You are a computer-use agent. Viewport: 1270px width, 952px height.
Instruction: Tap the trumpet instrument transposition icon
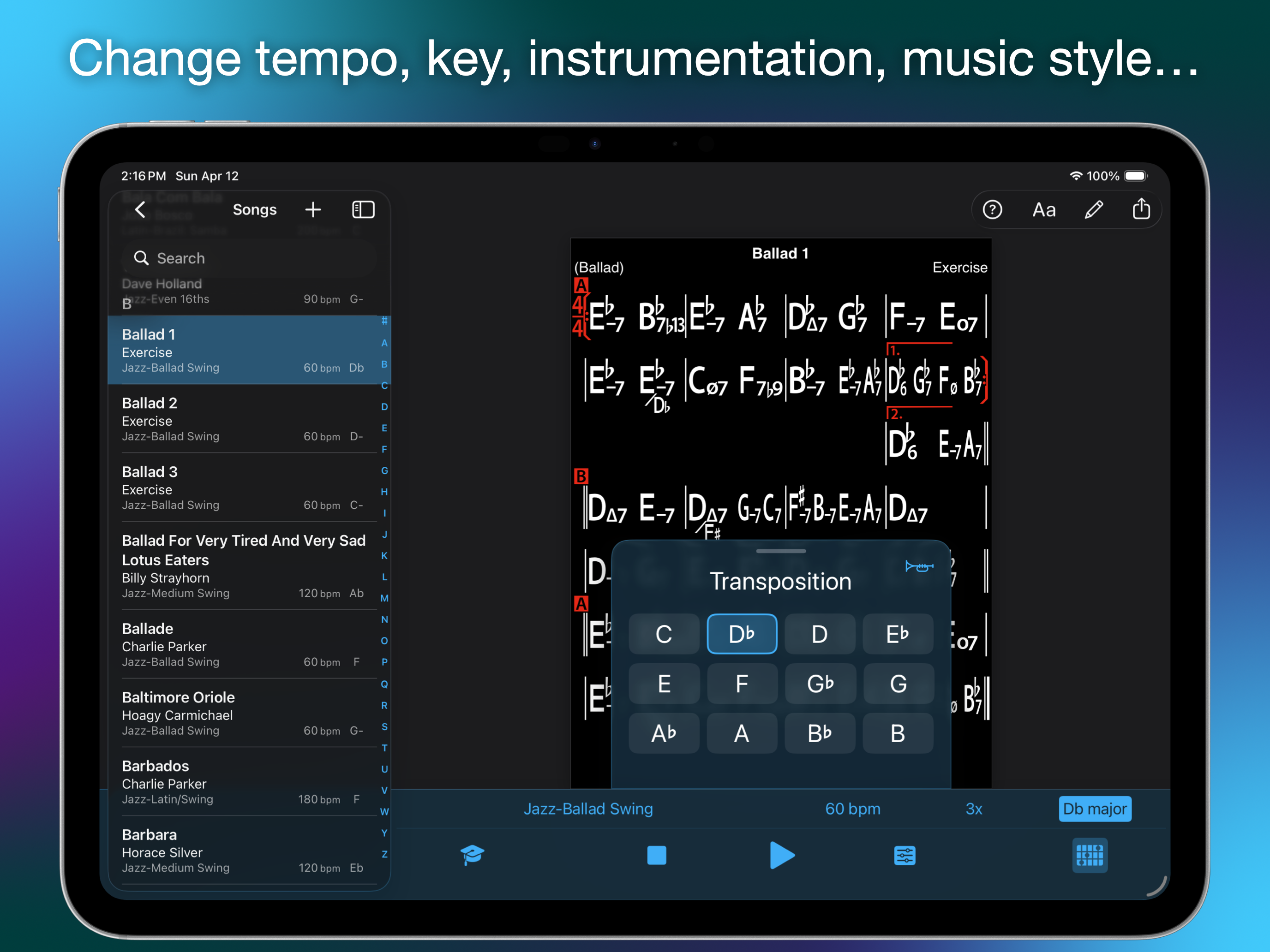[x=919, y=567]
